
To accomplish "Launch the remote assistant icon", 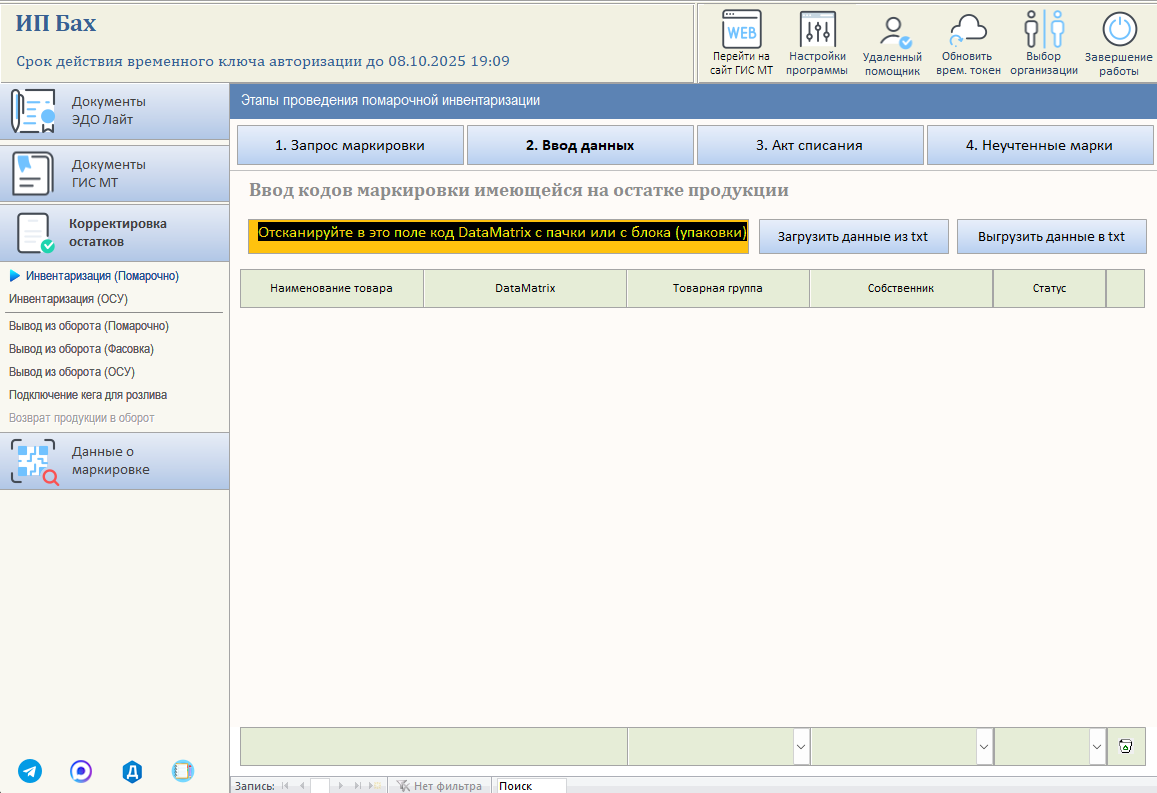I will pyautogui.click(x=894, y=31).
